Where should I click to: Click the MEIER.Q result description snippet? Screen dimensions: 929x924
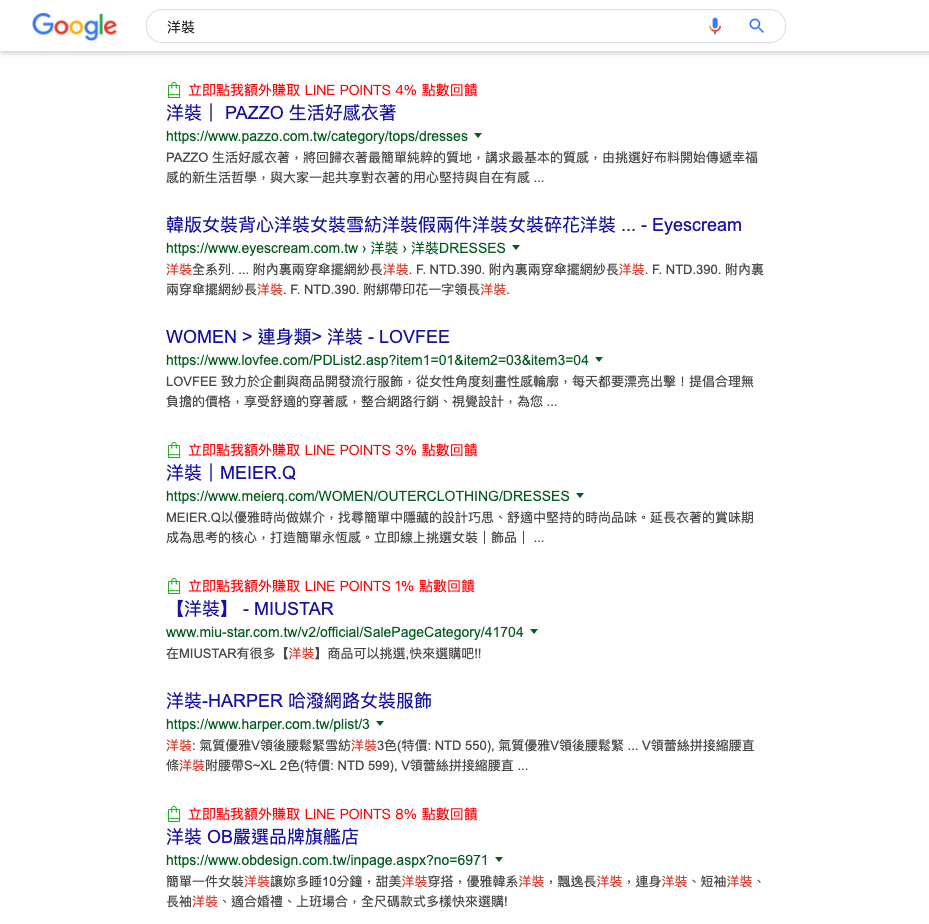pos(460,528)
